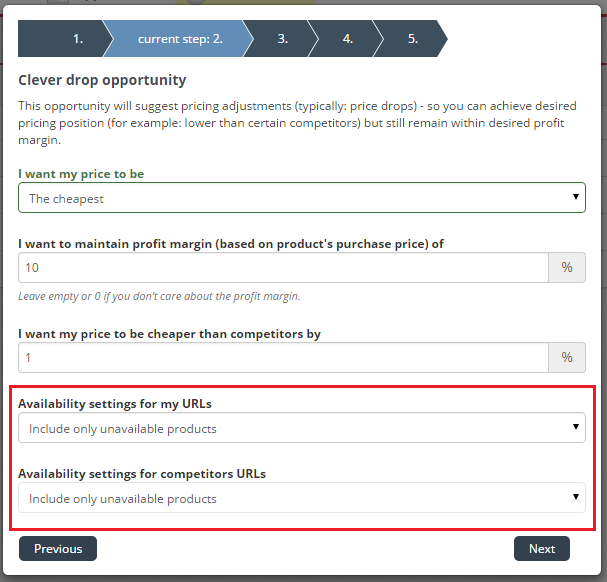This screenshot has width=607, height=582.
Task: Click the Next button
Action: pos(542,549)
